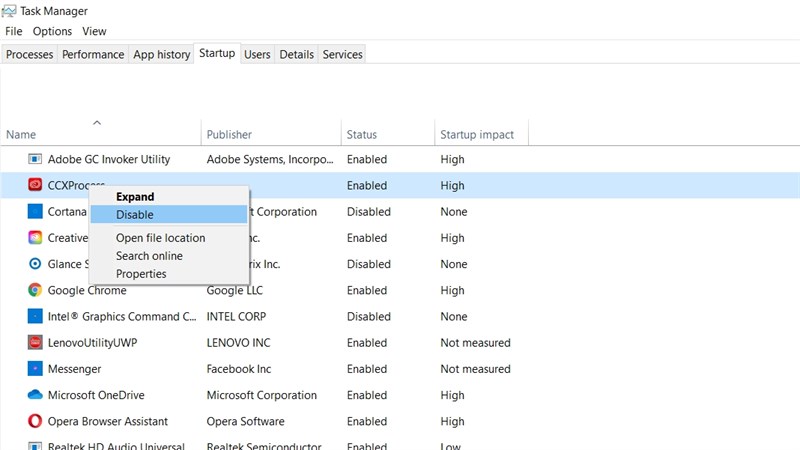The image size is (800, 450).
Task: Open Properties from the context menu
Action: point(141,274)
